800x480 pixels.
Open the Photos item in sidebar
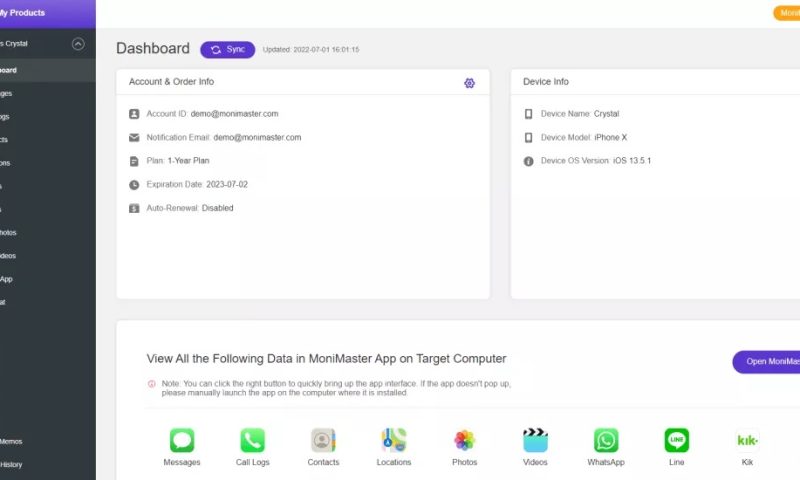8,233
